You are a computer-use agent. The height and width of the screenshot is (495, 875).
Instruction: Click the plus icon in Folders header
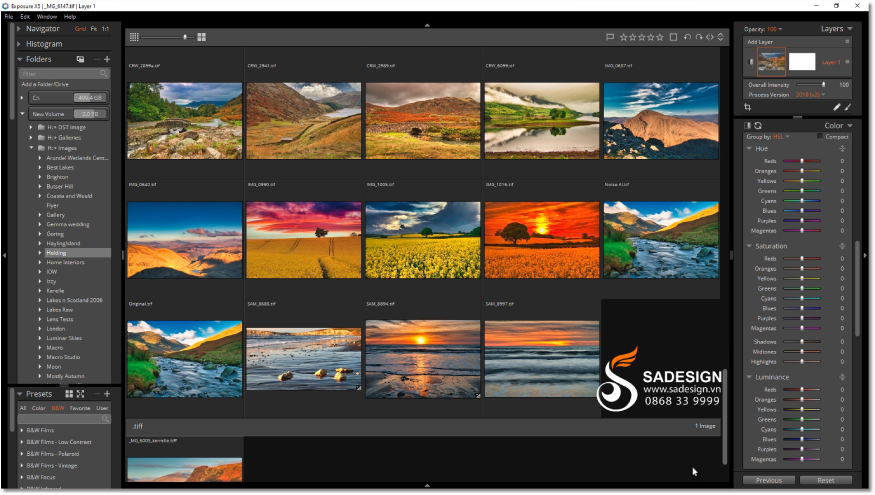(107, 59)
